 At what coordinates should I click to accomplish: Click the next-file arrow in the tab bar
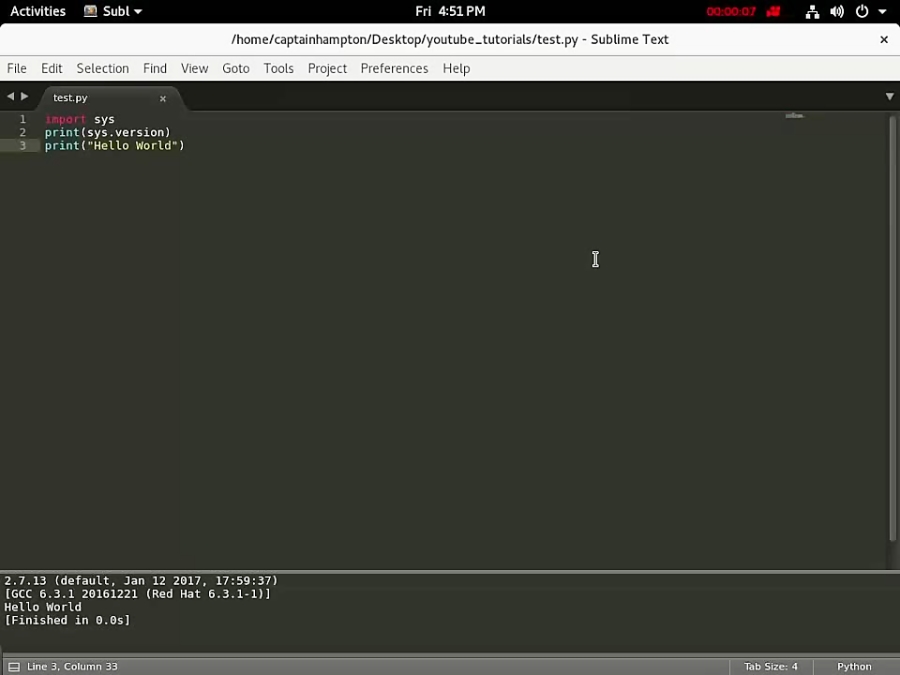click(x=24, y=97)
